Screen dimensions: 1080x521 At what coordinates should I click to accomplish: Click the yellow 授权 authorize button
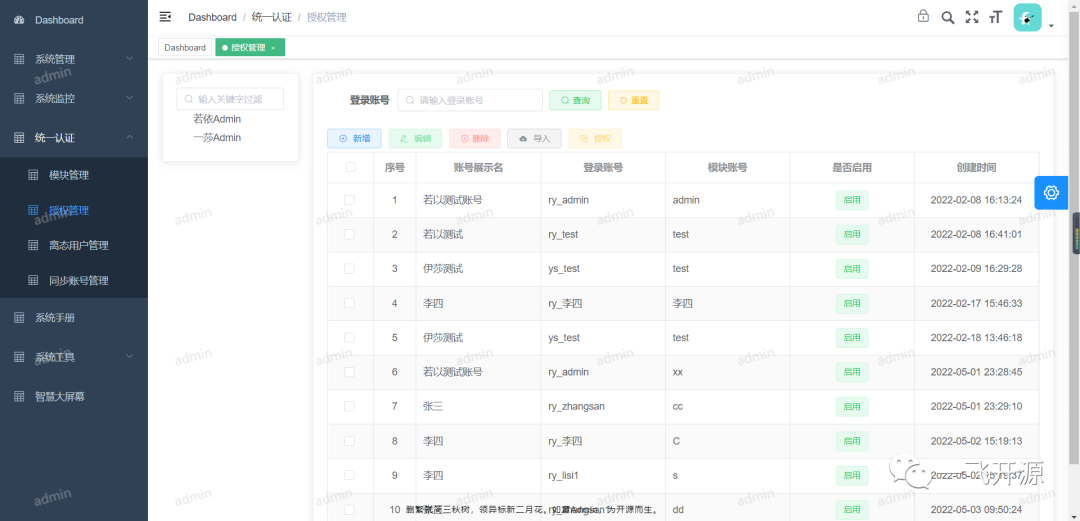[595, 139]
